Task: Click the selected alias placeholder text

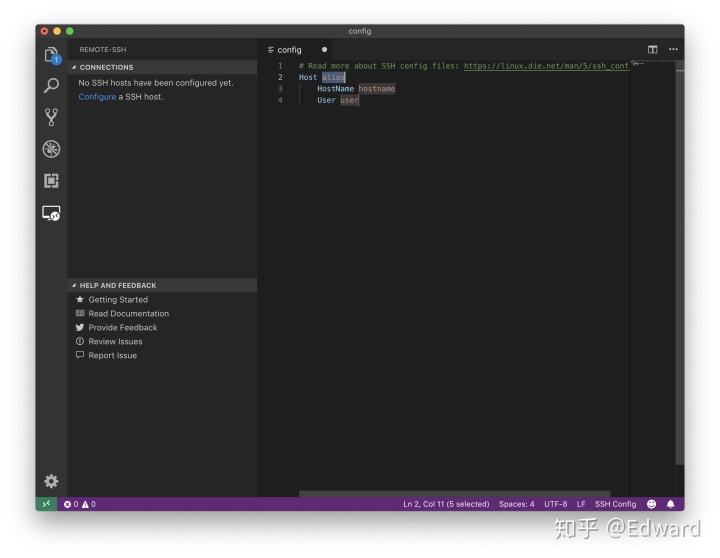Action: click(333, 77)
